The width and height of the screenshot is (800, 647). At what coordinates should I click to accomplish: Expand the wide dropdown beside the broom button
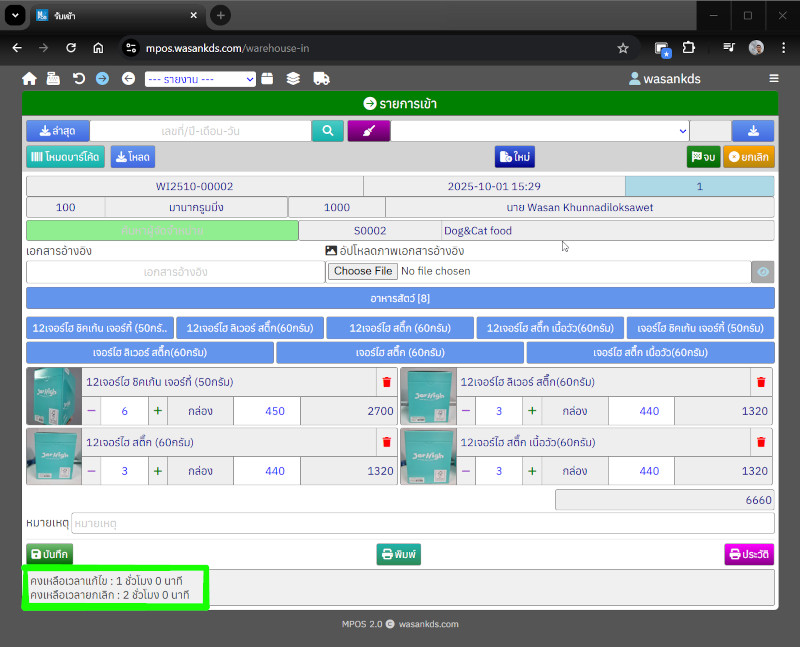point(540,131)
